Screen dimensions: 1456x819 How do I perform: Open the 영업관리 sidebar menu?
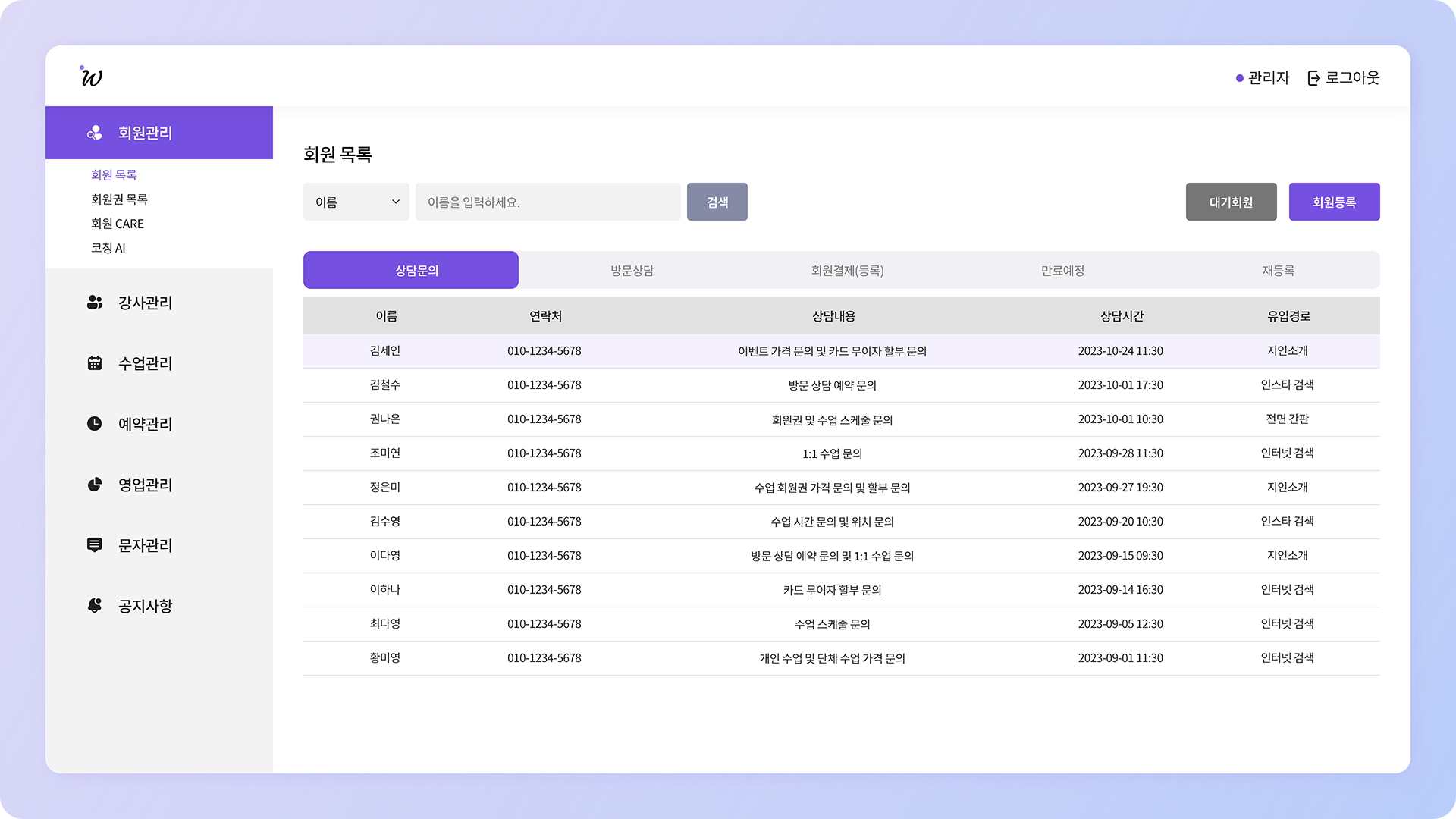pyautogui.click(x=159, y=485)
